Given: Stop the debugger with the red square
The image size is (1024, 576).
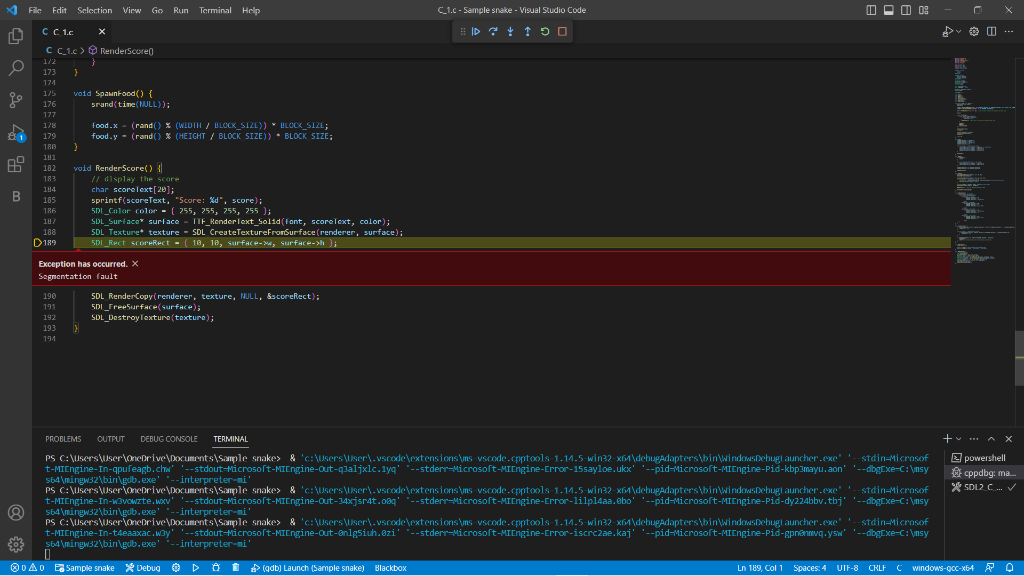Looking at the screenshot, I should pos(562,31).
